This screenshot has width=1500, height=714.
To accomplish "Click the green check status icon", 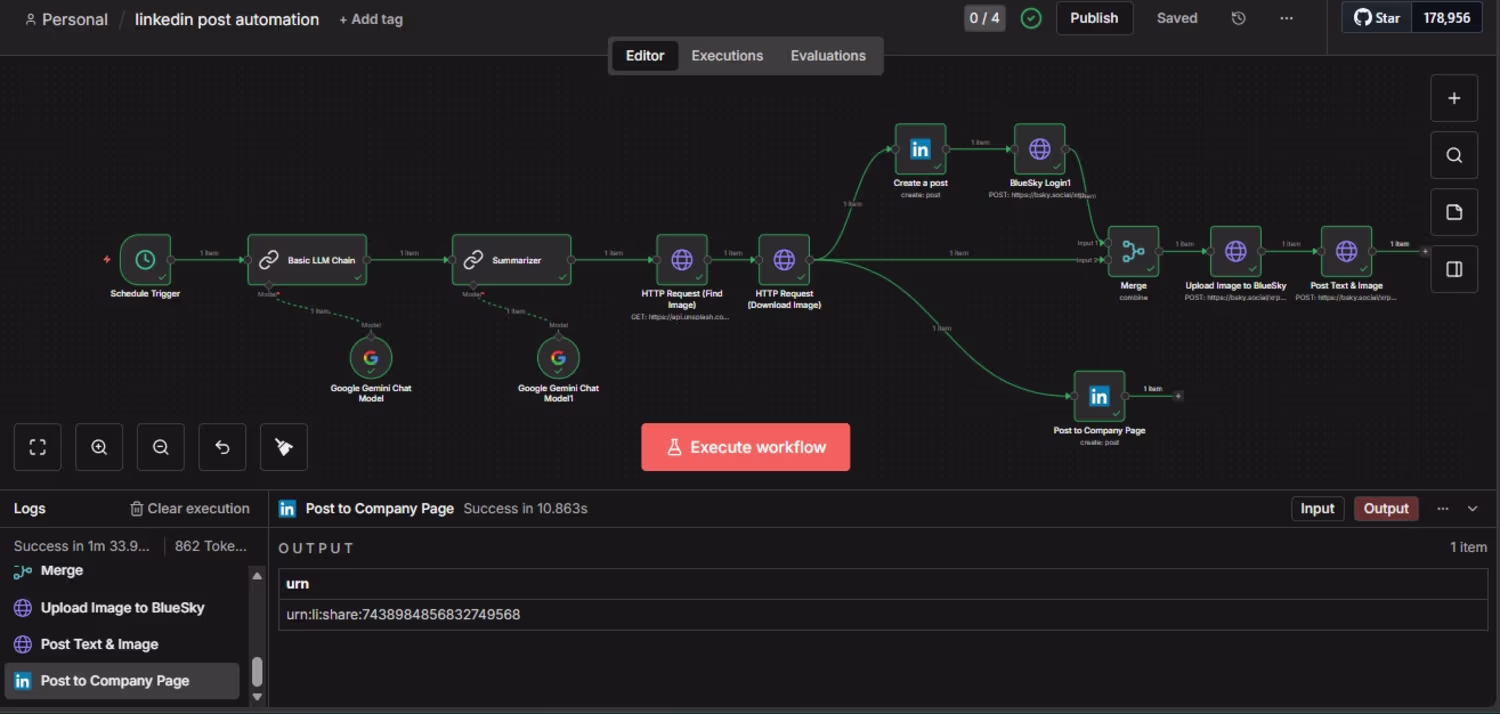I will (x=1031, y=18).
